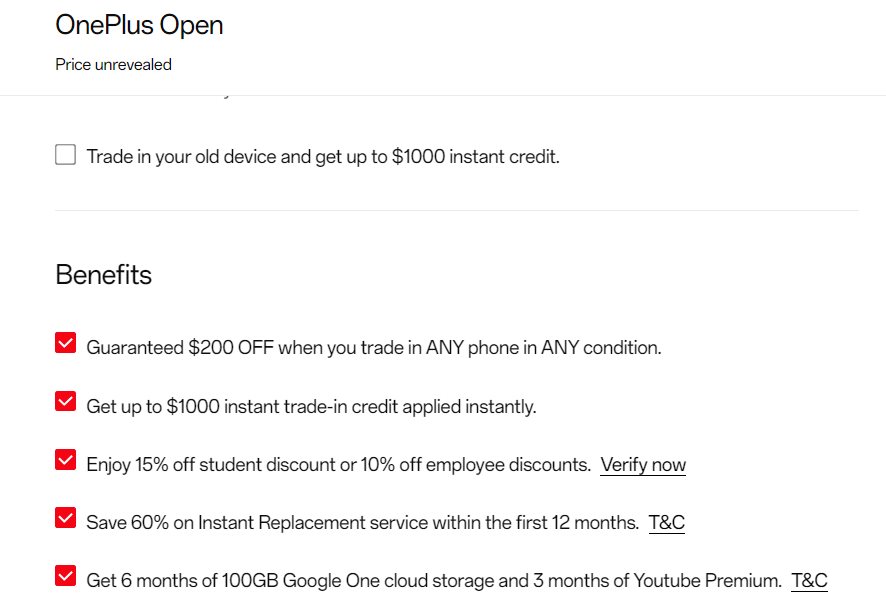
Task: Enable the trade-in your old device checkbox
Action: (x=65, y=154)
